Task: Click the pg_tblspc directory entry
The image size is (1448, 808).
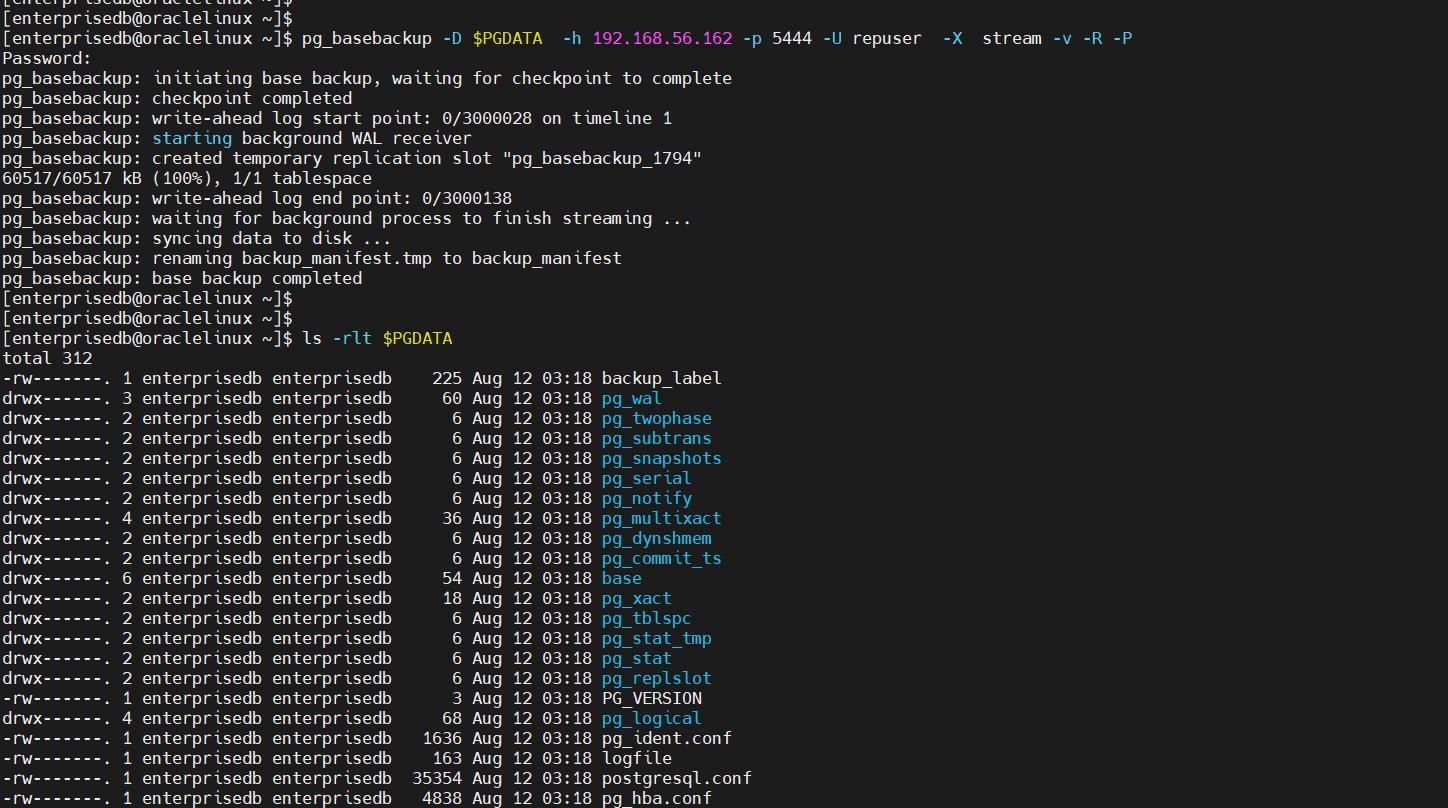Action: (x=645, y=618)
